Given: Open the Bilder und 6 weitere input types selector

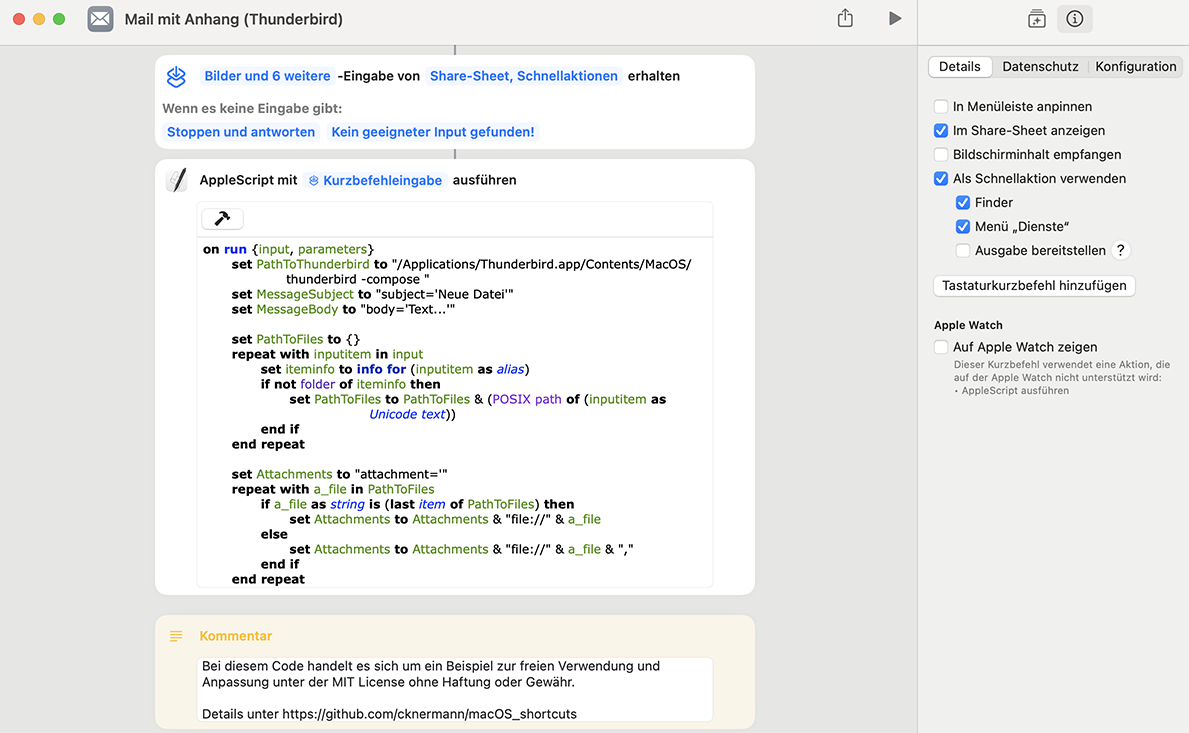Looking at the screenshot, I should [267, 76].
